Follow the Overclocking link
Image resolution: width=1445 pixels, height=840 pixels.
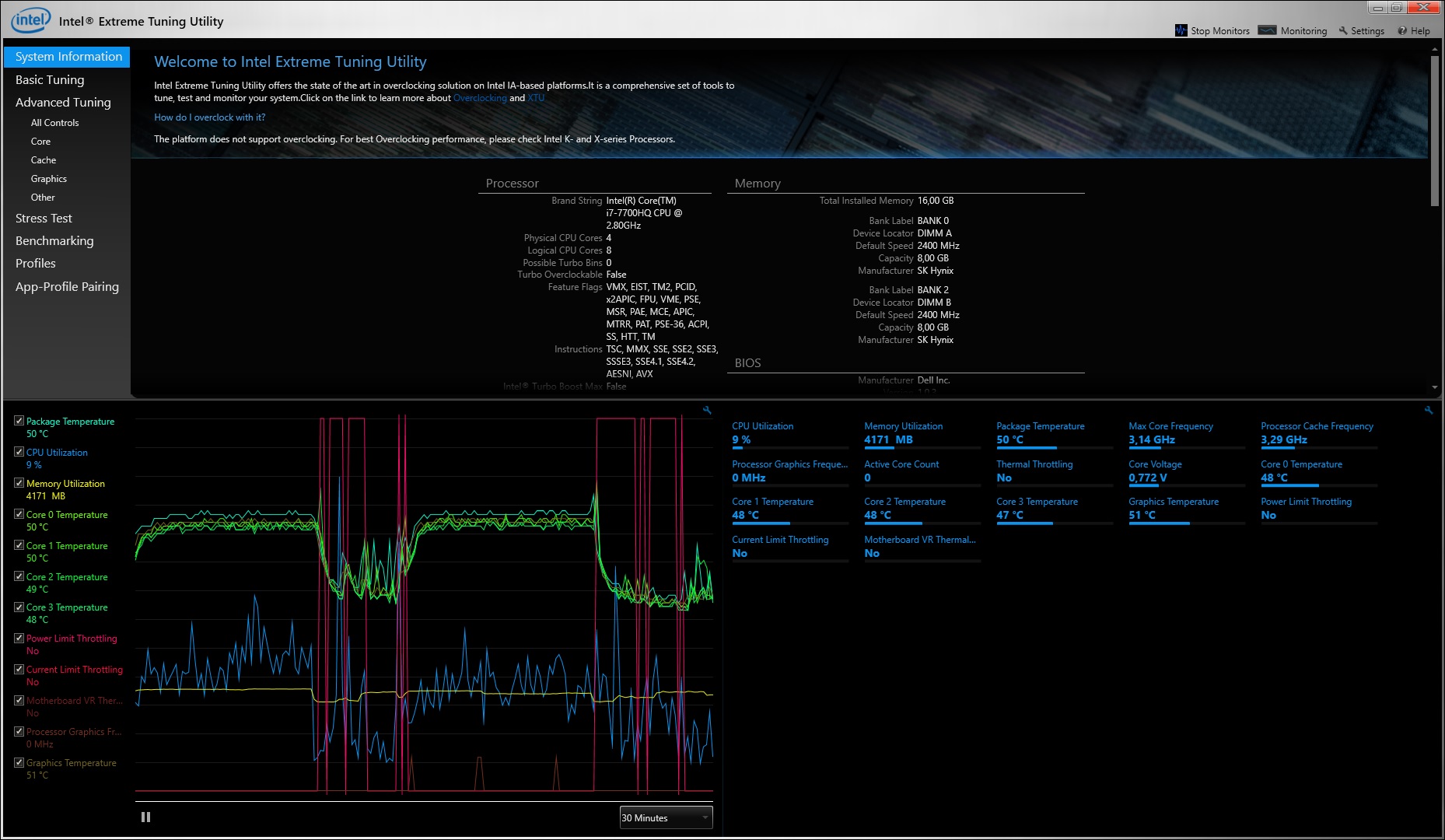(480, 98)
